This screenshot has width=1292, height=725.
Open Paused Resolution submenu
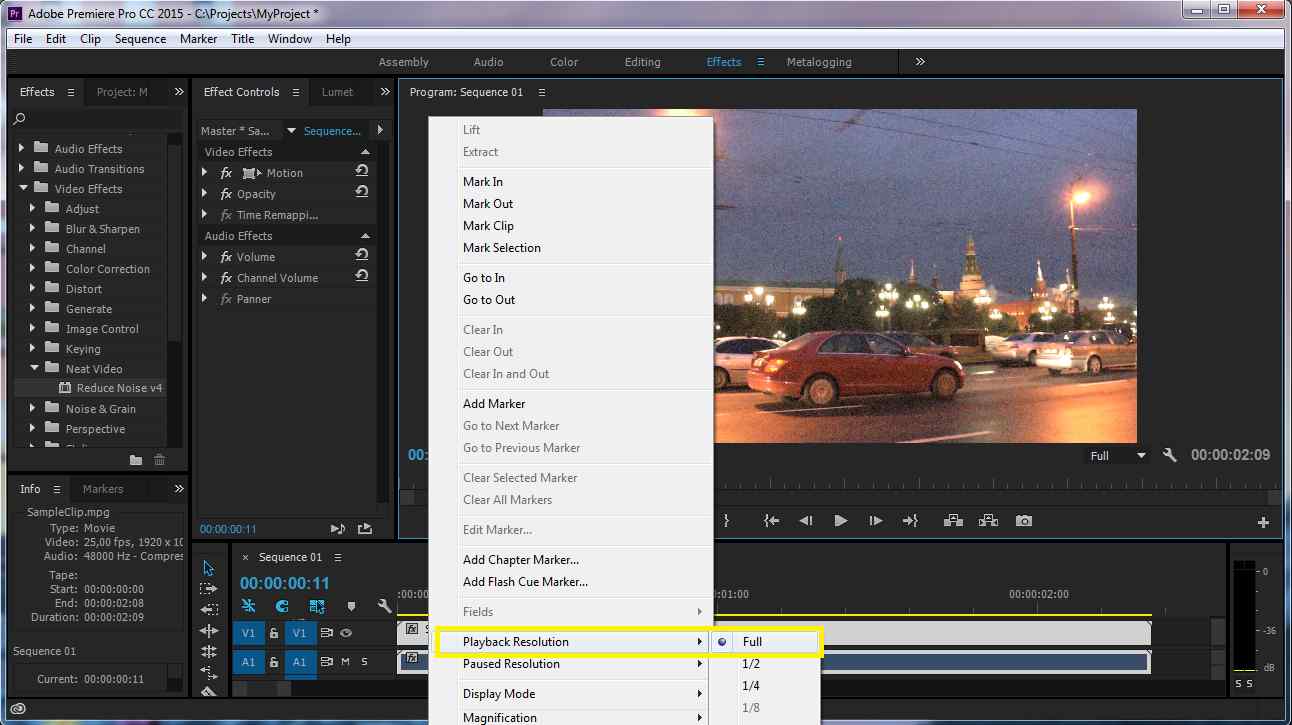pyautogui.click(x=571, y=664)
